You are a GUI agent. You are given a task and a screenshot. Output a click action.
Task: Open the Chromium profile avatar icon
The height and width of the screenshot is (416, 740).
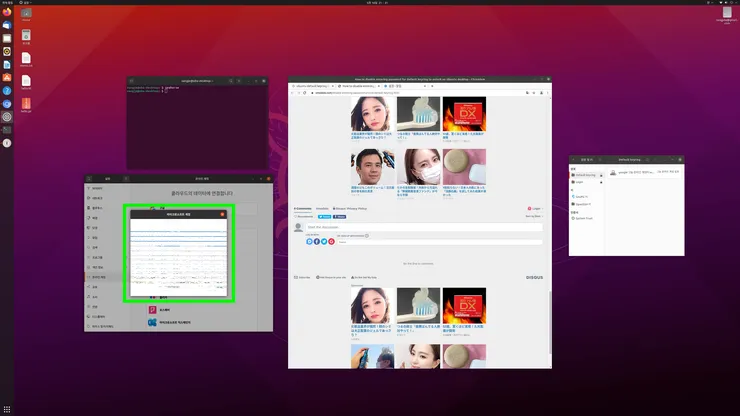click(x=541, y=93)
